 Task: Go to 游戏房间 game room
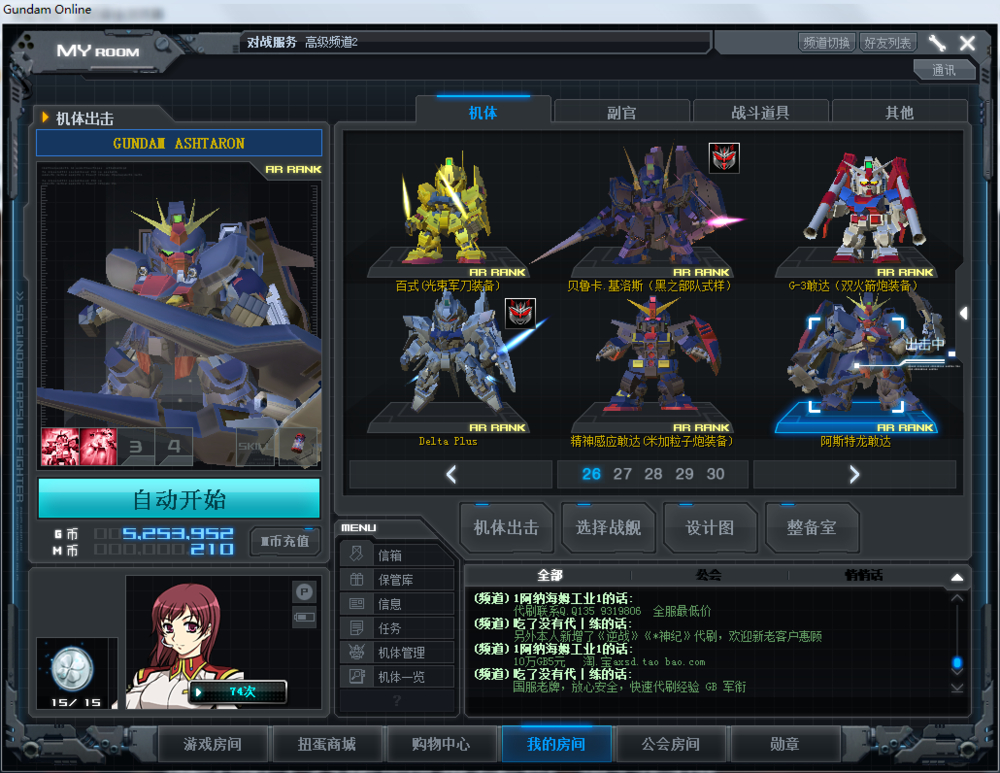click(x=212, y=744)
